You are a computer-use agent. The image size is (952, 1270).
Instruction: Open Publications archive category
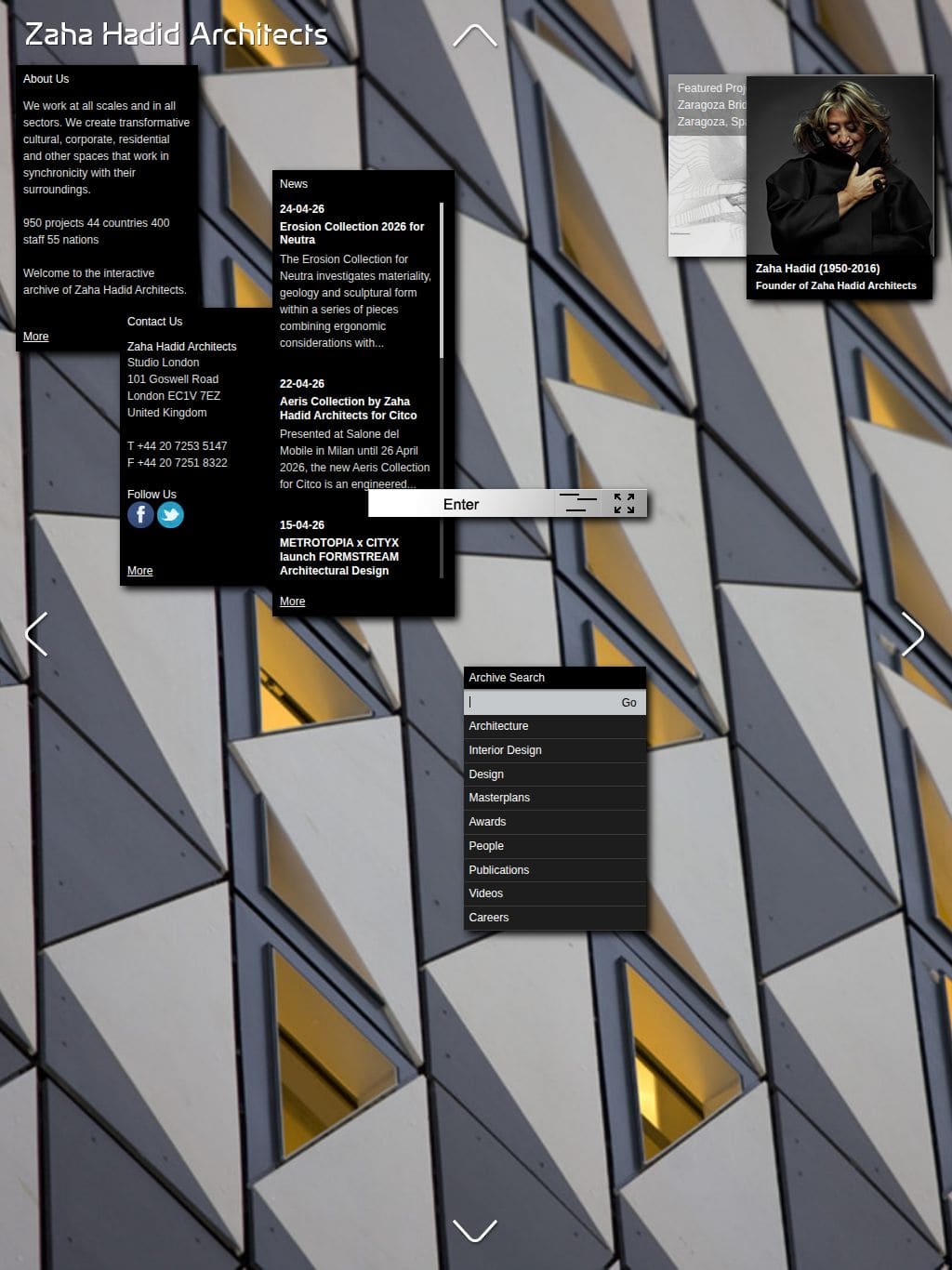[555, 870]
